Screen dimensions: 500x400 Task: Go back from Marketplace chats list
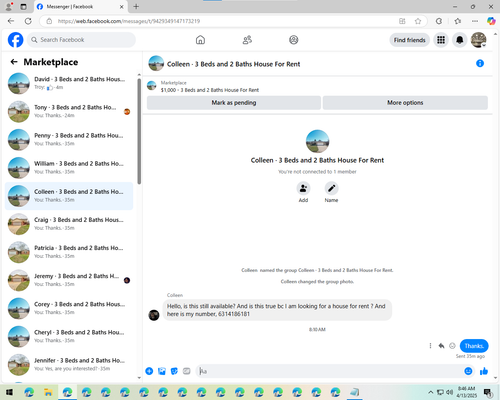click(x=14, y=62)
